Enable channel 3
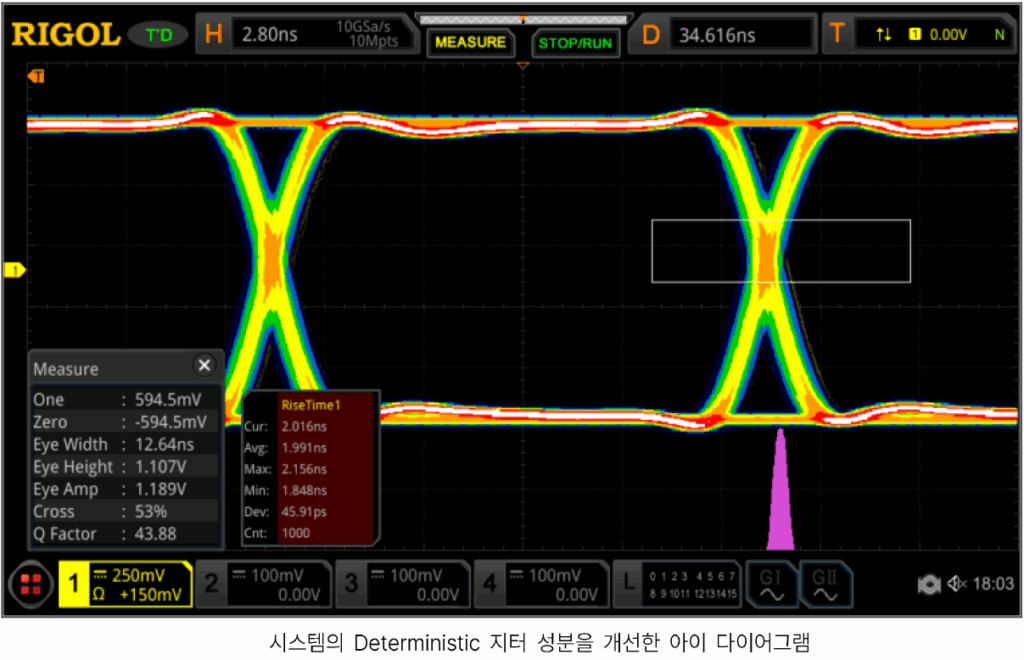This screenshot has height=660, width=1024. [x=403, y=585]
